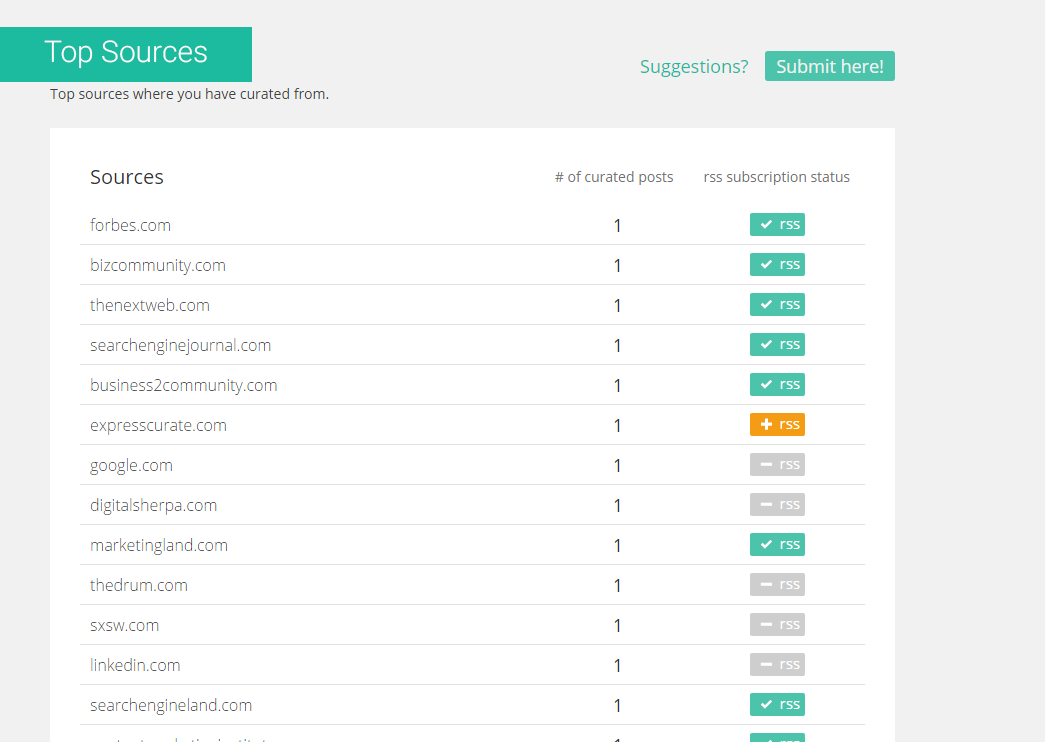Image resolution: width=1045 pixels, height=742 pixels.
Task: Click the 'Top sources where you have curated from' text
Action: coord(189,94)
